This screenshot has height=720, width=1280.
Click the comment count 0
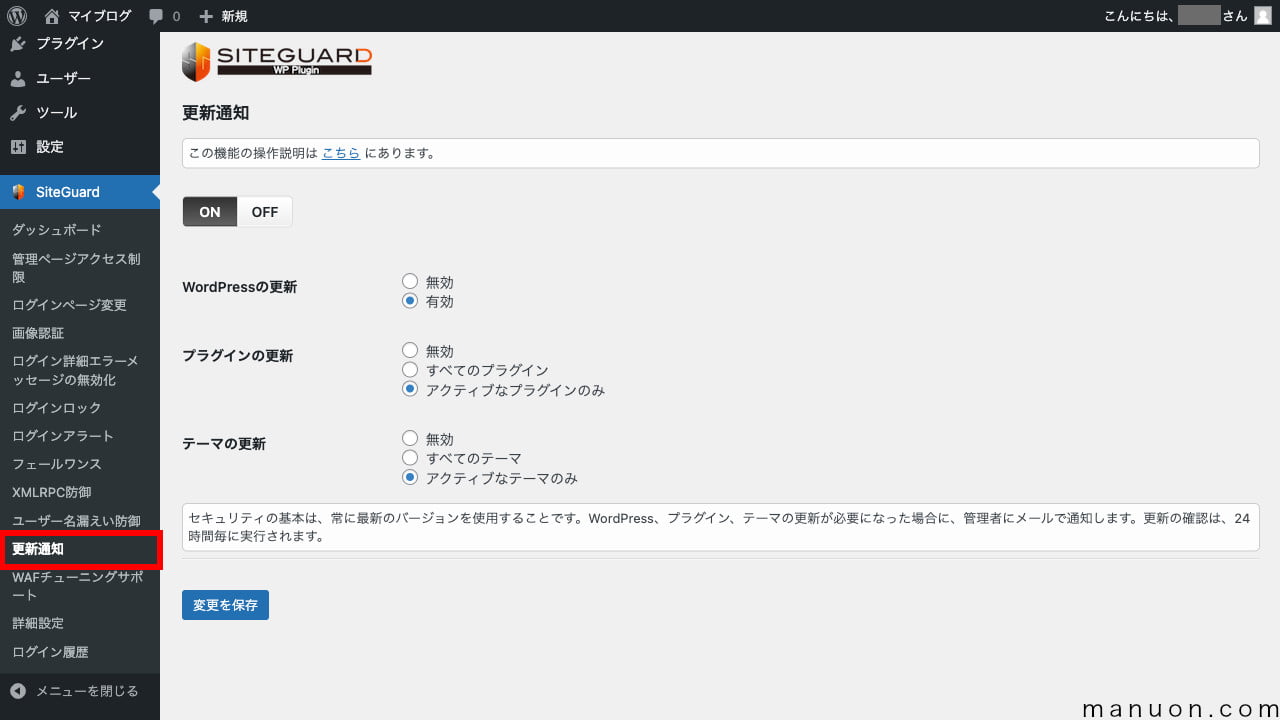(177, 17)
